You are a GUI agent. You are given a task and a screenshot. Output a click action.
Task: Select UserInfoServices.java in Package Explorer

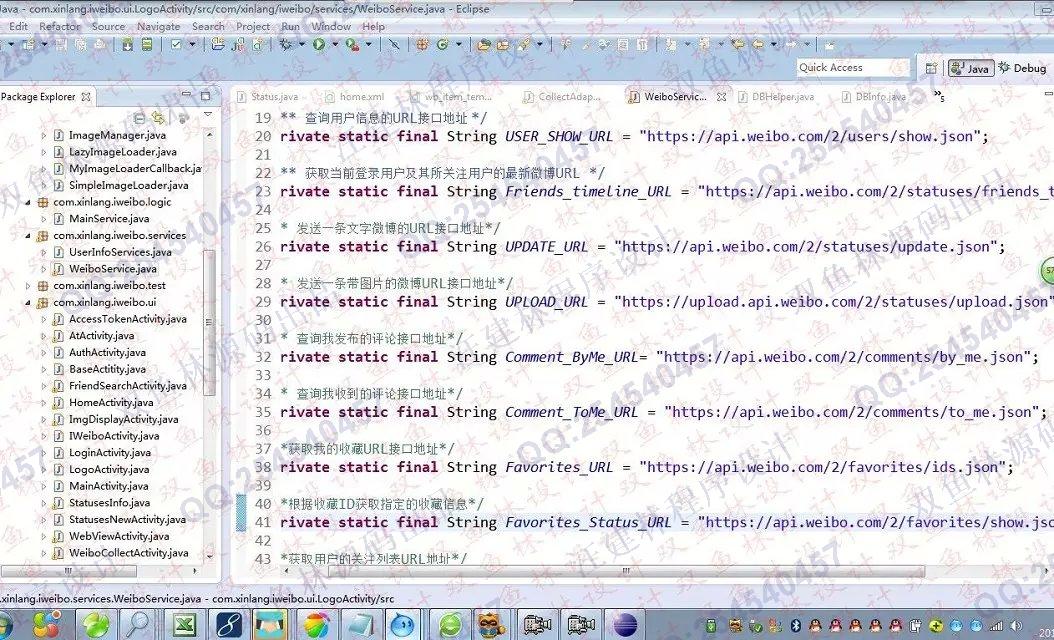coord(120,252)
